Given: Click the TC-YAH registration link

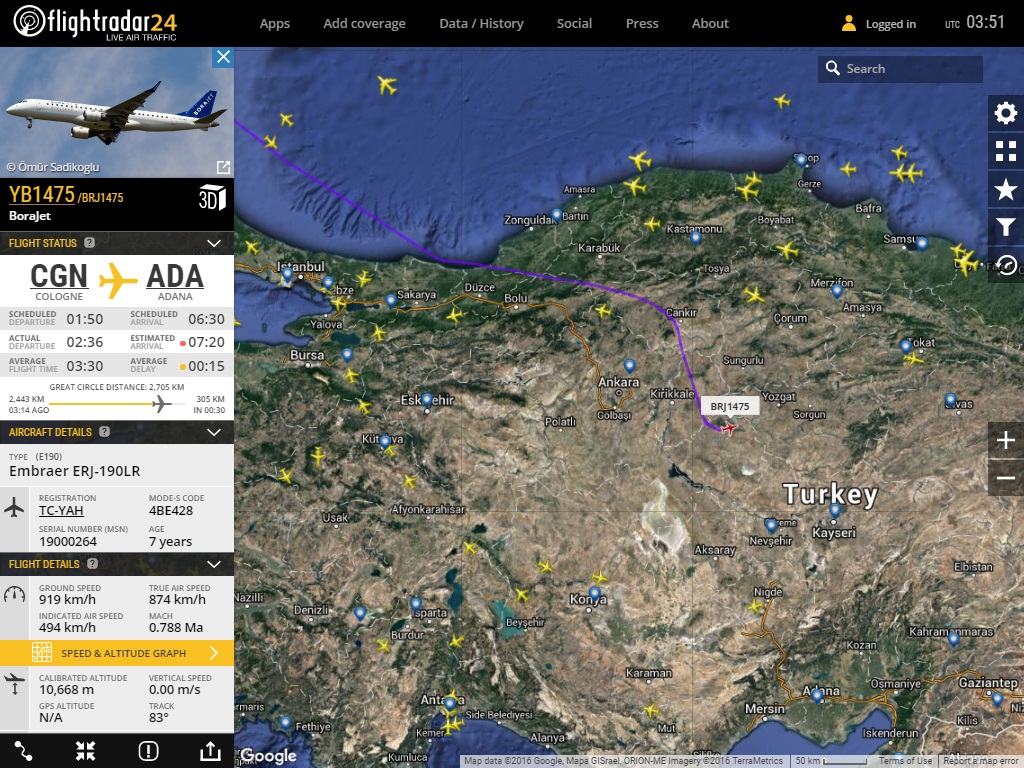Looking at the screenshot, I should click(x=61, y=511).
